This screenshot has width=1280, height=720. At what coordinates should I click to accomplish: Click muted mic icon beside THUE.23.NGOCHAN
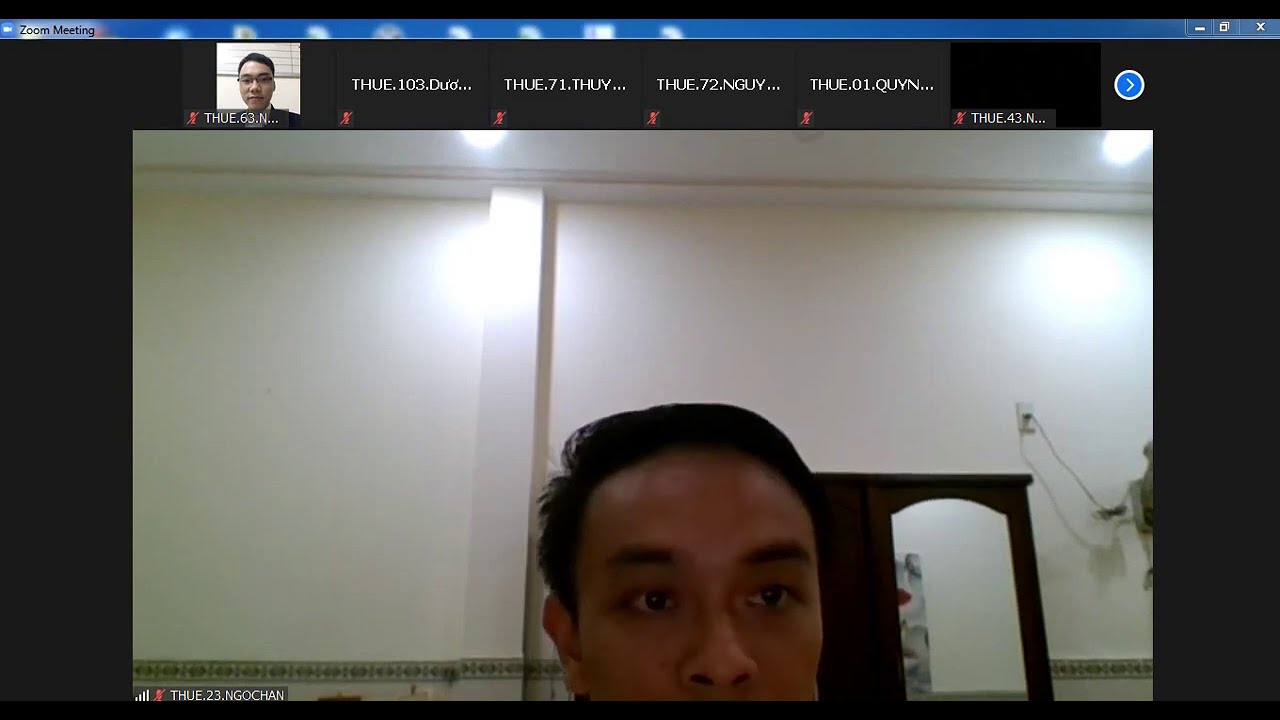pyautogui.click(x=159, y=695)
